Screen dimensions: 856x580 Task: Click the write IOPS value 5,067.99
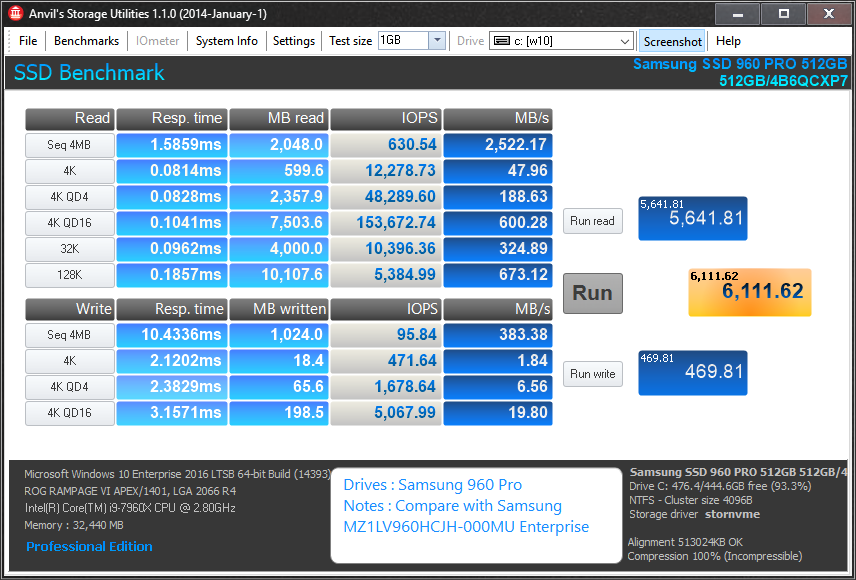pos(385,413)
